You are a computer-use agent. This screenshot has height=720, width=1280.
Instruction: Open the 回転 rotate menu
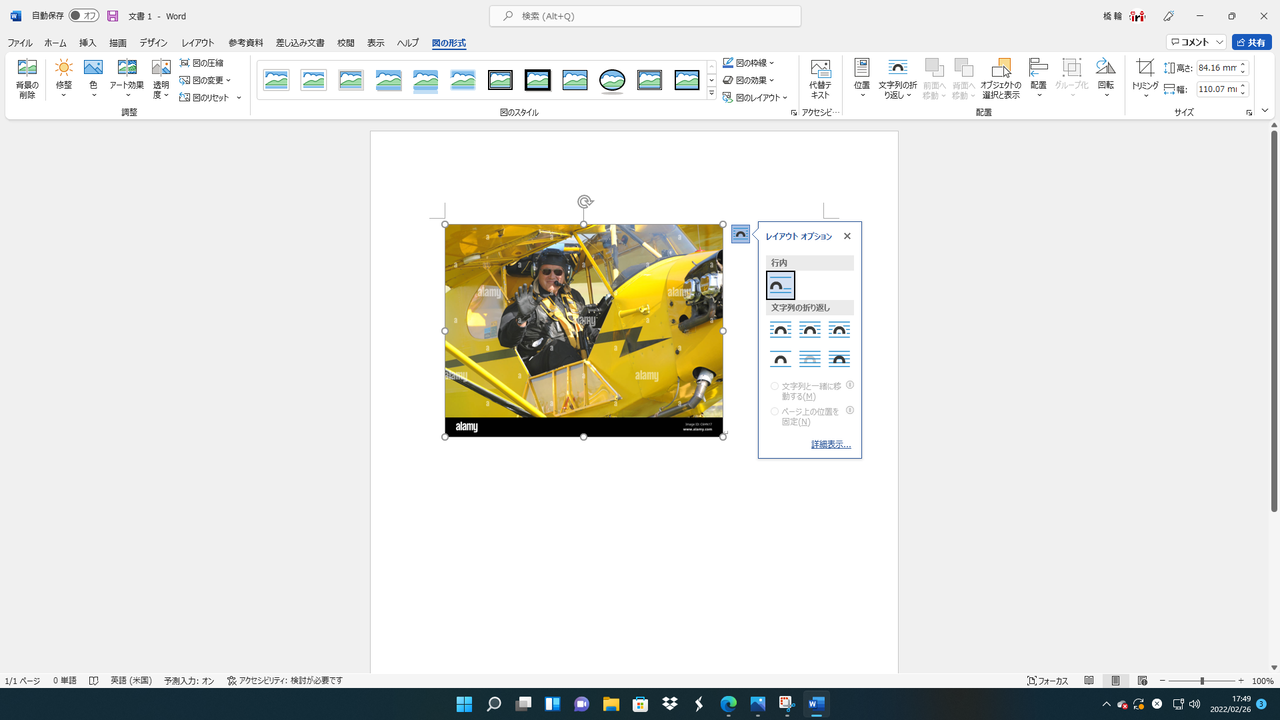pos(1105,79)
